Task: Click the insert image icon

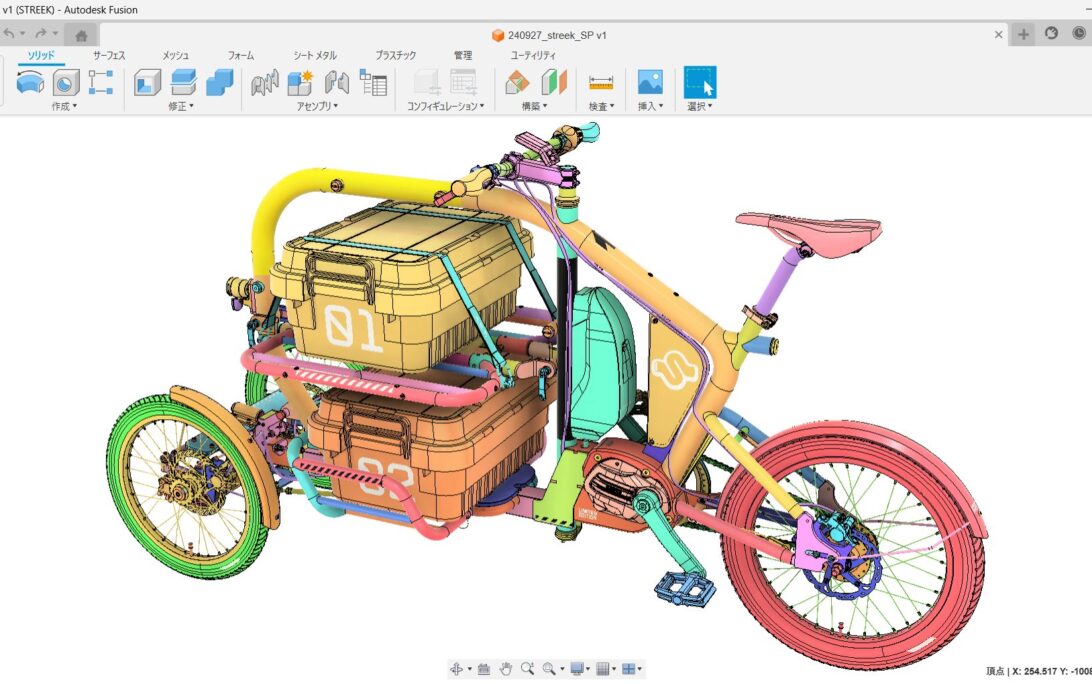Action: [x=650, y=82]
